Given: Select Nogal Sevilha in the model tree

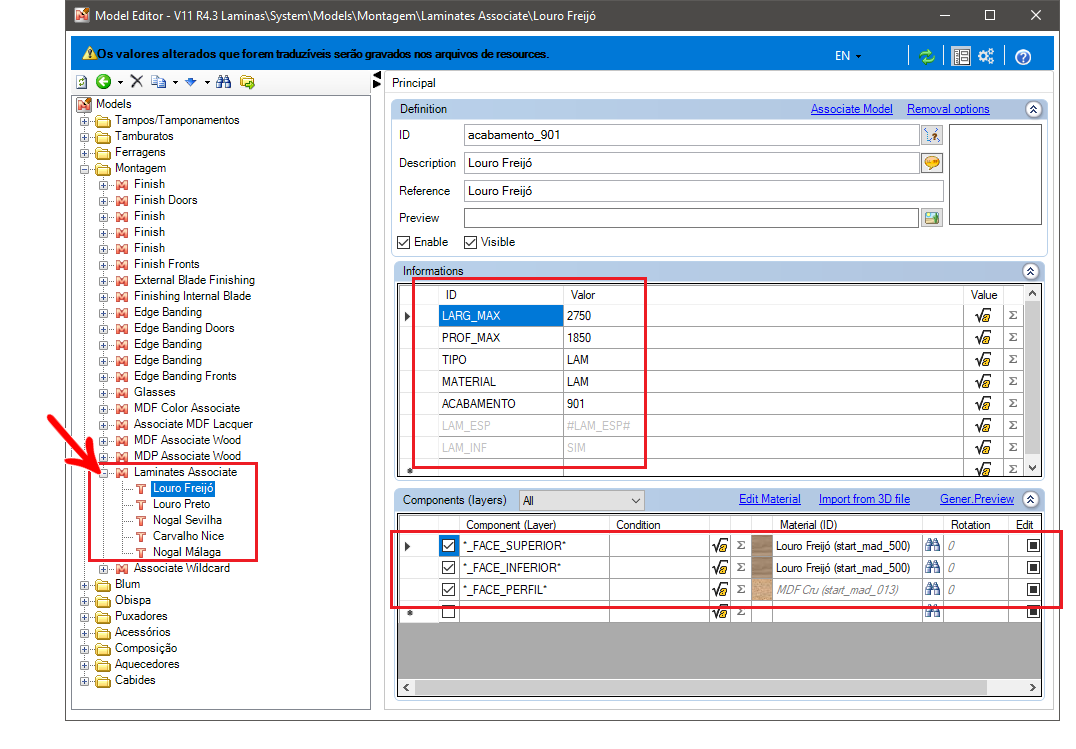Looking at the screenshot, I should coord(187,520).
